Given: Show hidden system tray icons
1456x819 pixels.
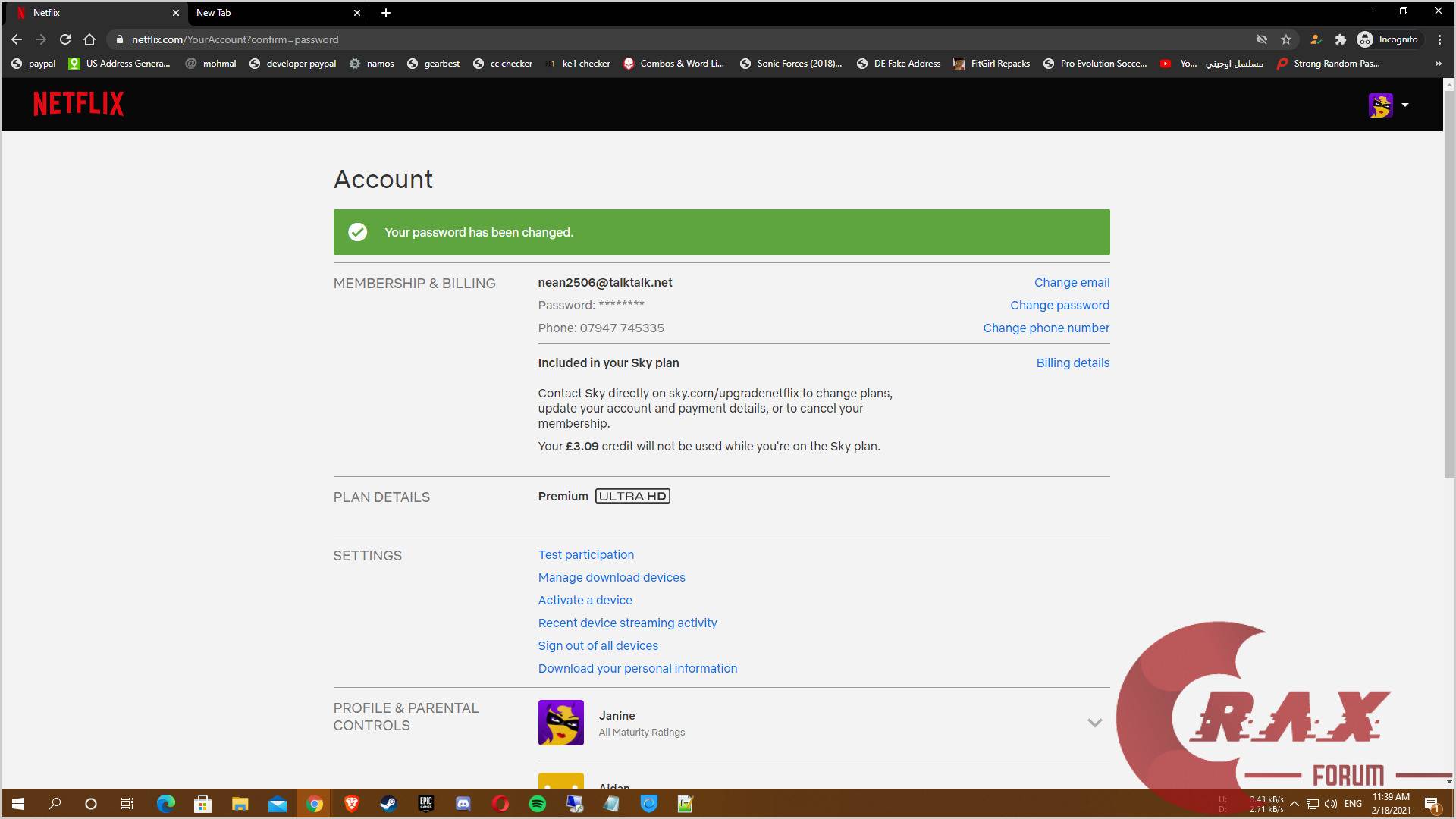Looking at the screenshot, I should pos(1294,804).
